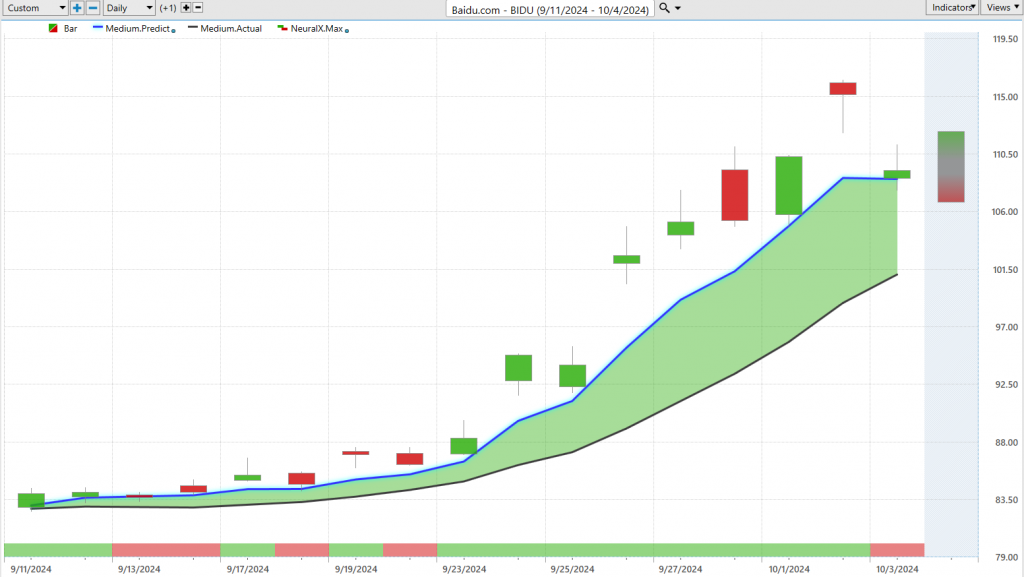The image size is (1024, 577).
Task: Click the NeuralX.Max legend label
Action: 317,29
